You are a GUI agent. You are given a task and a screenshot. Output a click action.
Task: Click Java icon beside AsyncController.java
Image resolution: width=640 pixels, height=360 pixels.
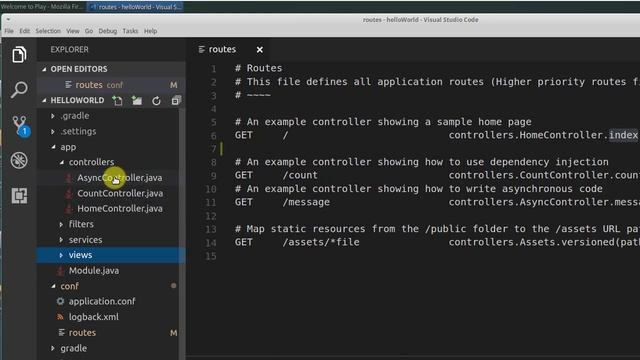69,178
